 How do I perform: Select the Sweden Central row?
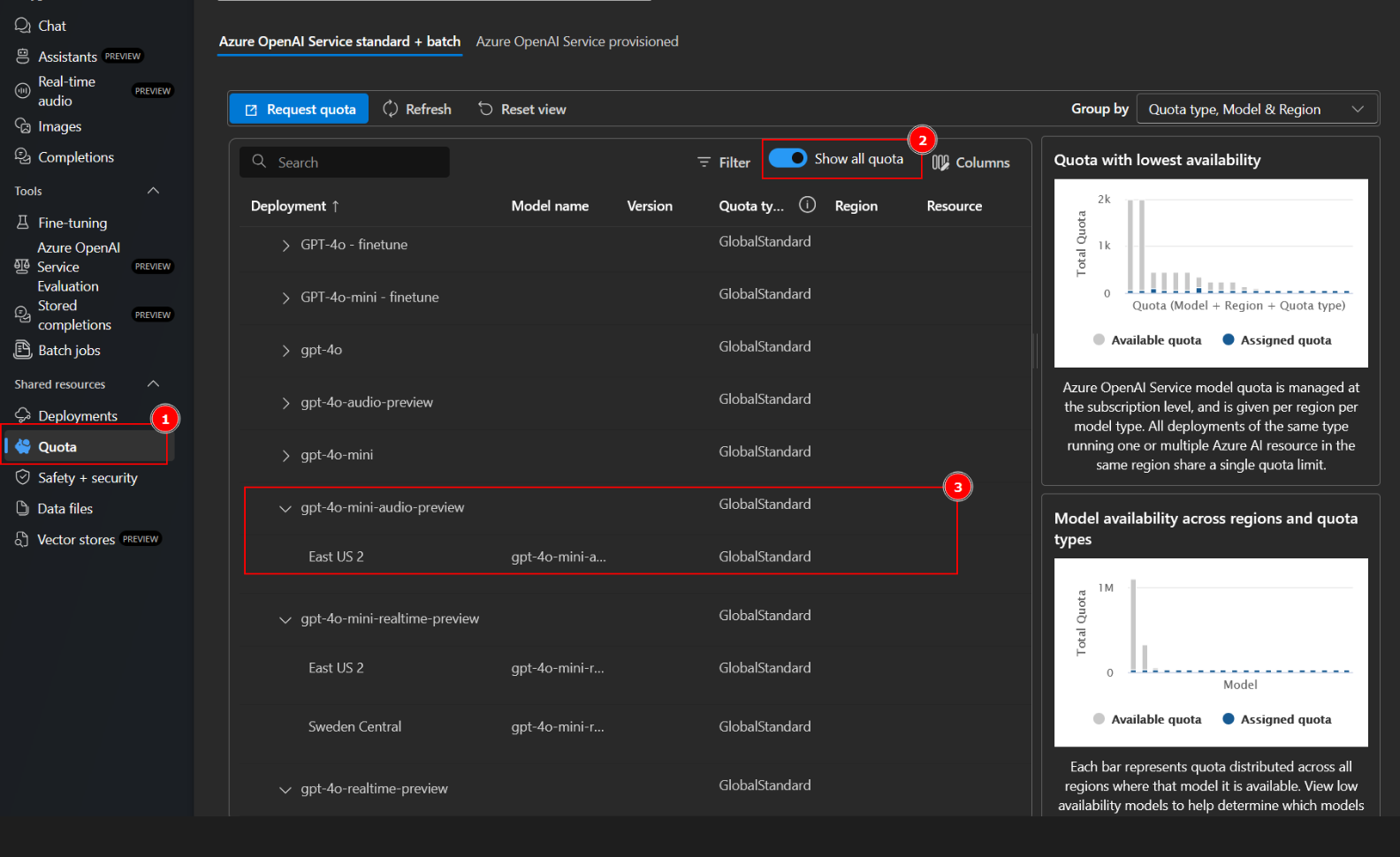[636, 727]
